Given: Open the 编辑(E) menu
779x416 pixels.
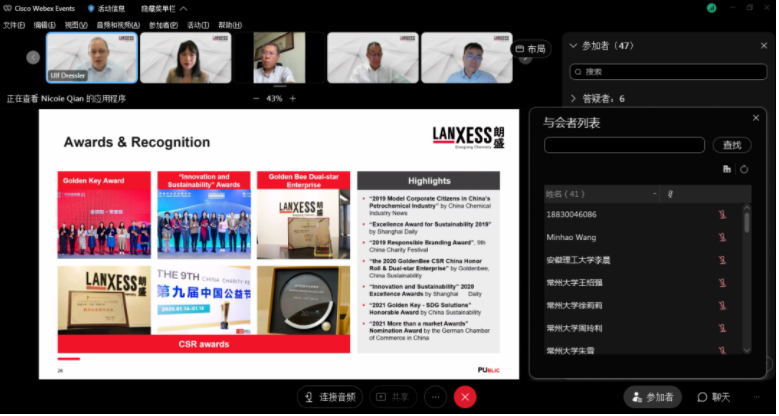Looking at the screenshot, I should click(x=45, y=25).
